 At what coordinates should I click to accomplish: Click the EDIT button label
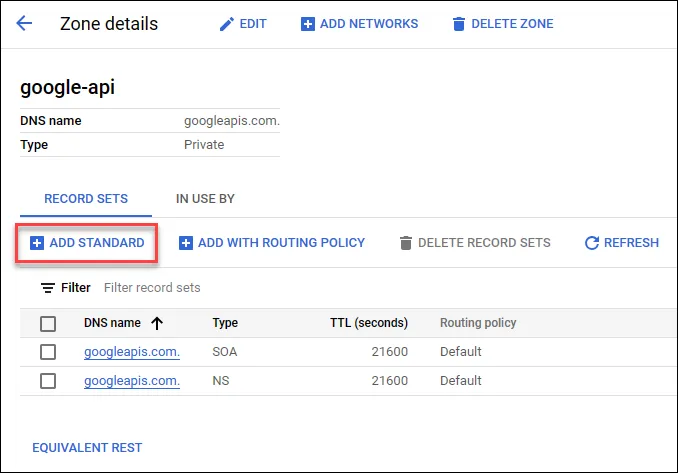pos(253,24)
